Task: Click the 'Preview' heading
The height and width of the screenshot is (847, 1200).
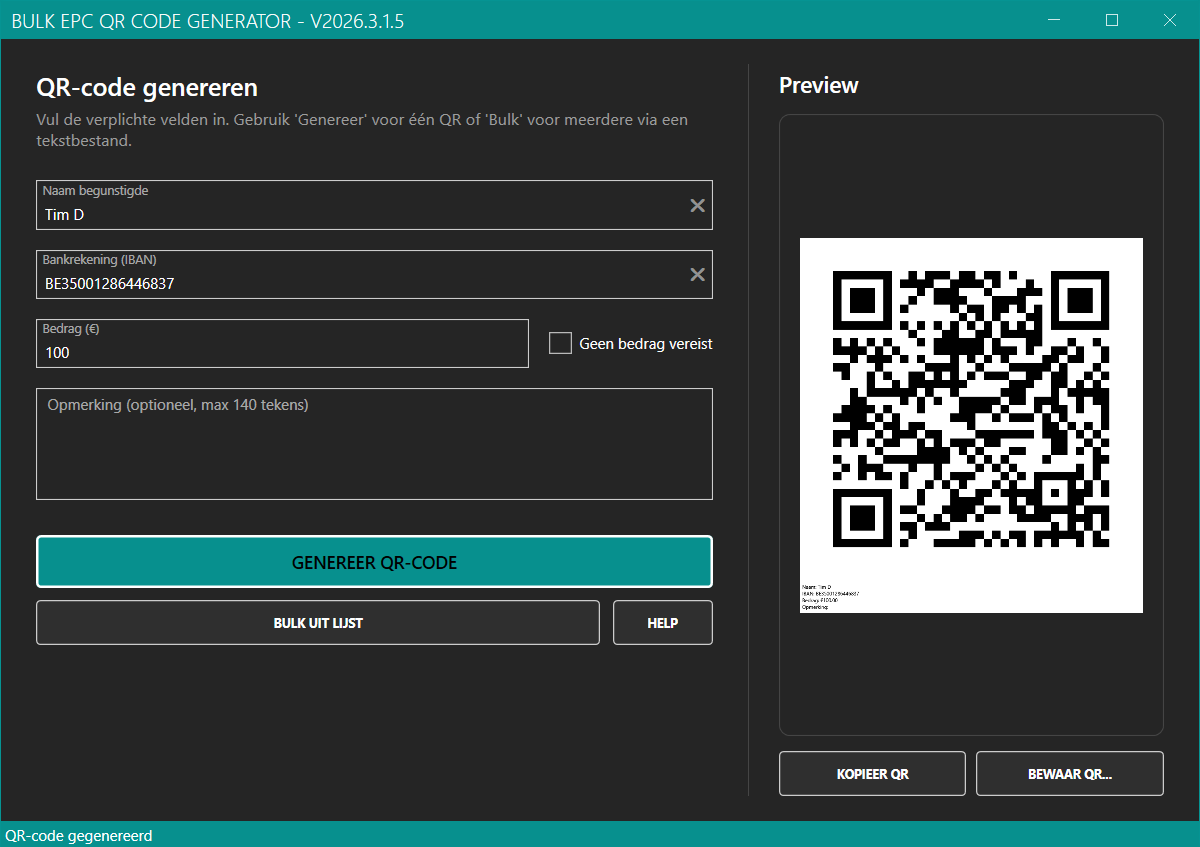Action: point(819,85)
